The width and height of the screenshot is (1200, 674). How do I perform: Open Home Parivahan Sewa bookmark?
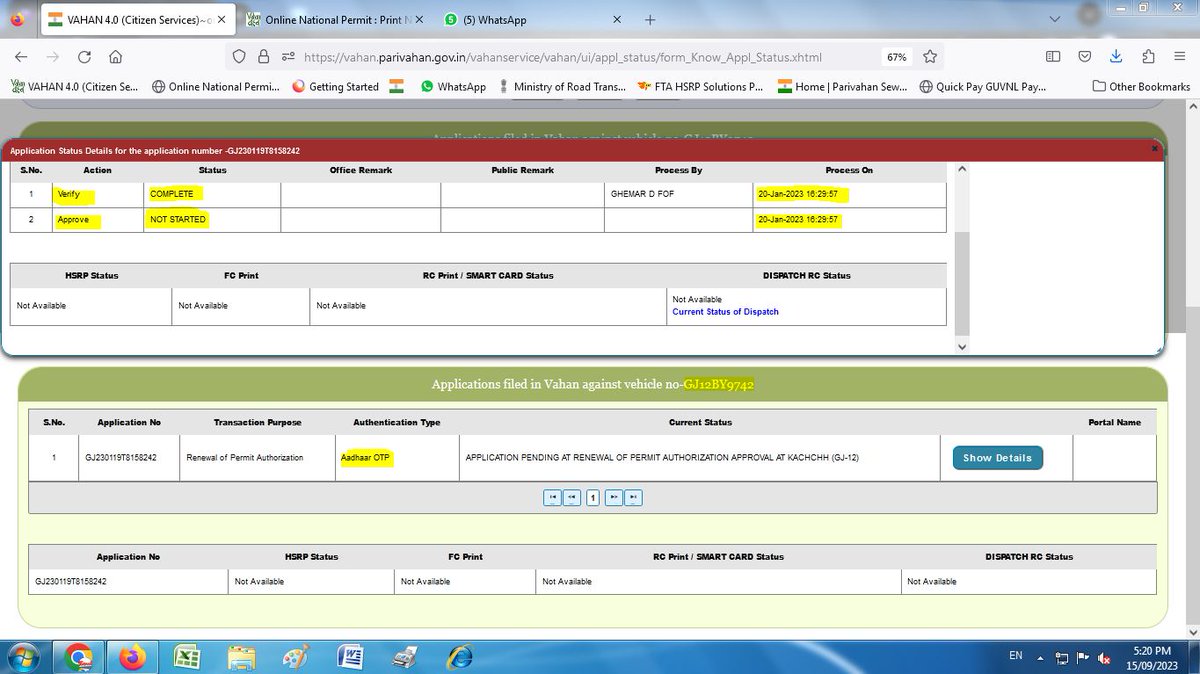point(843,87)
